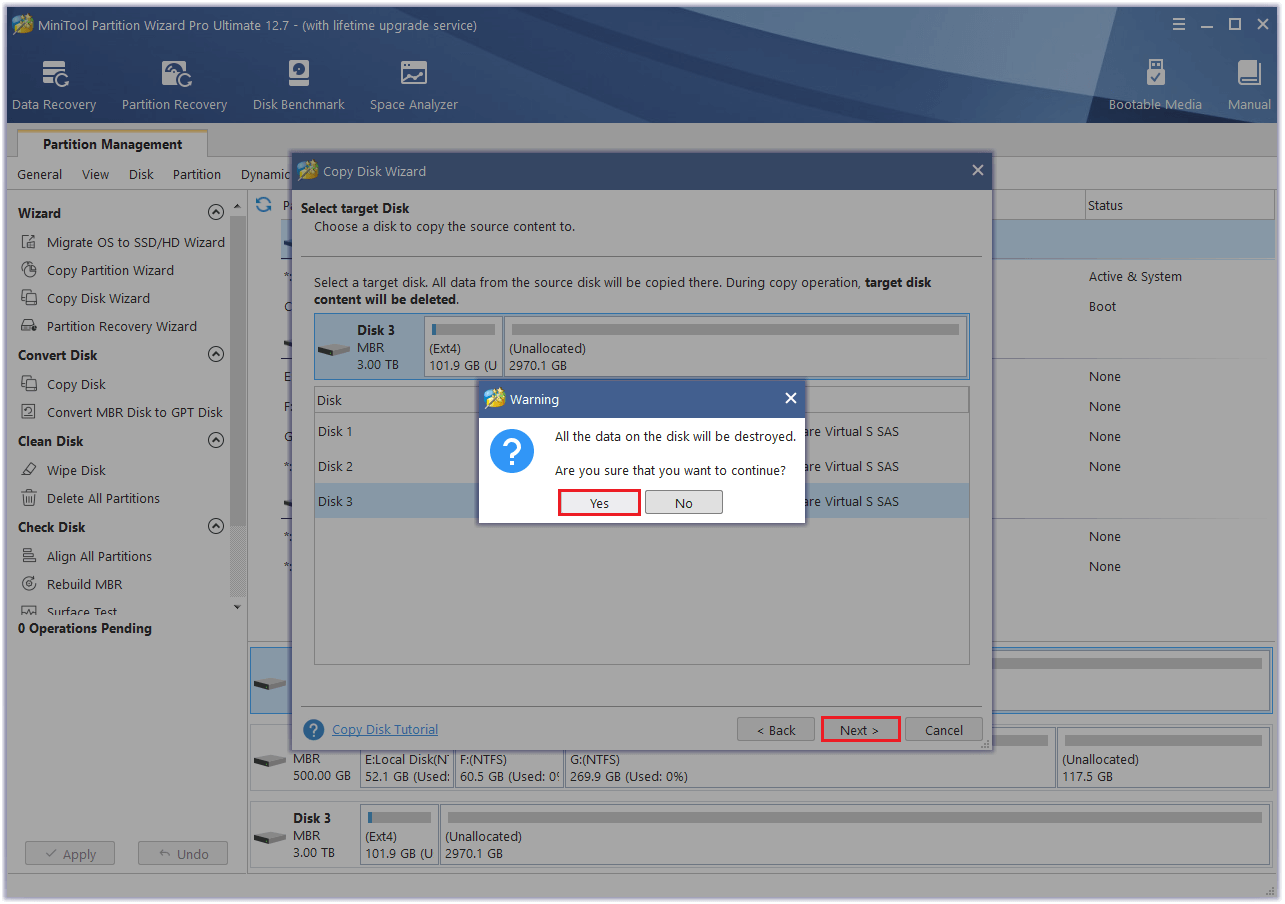Viewport: 1285px width, 904px height.
Task: Open the Data Recovery tool
Action: (x=54, y=85)
